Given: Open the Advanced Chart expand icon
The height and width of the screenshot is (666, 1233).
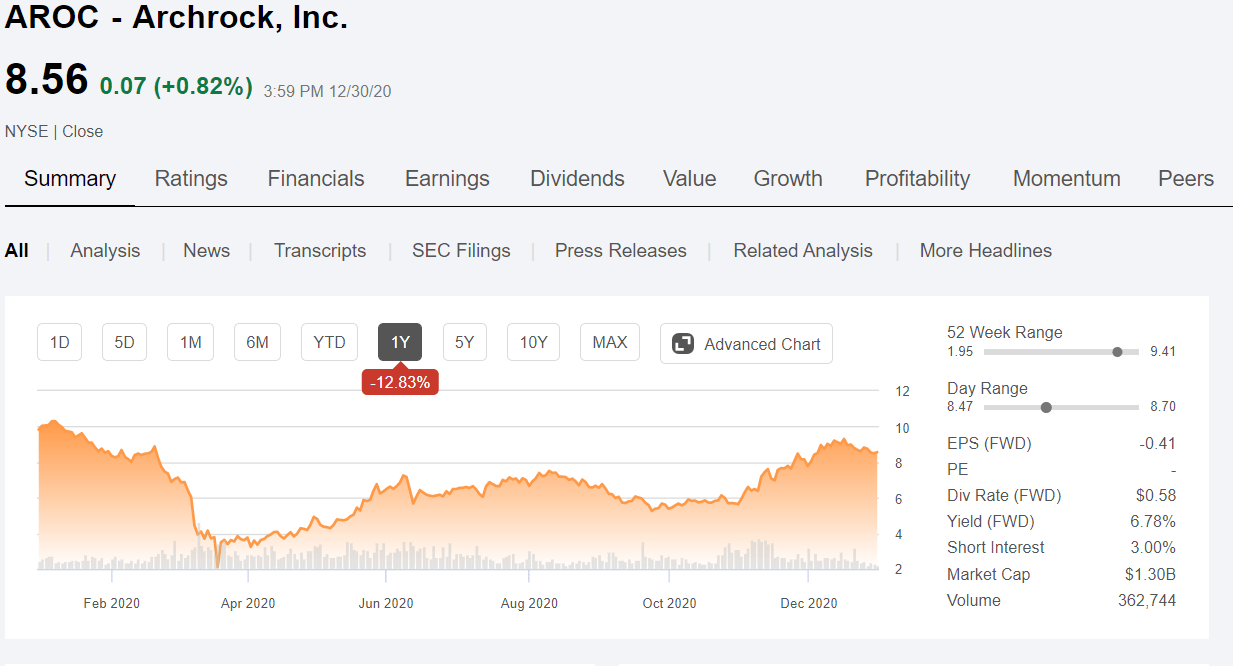Looking at the screenshot, I should click(683, 344).
